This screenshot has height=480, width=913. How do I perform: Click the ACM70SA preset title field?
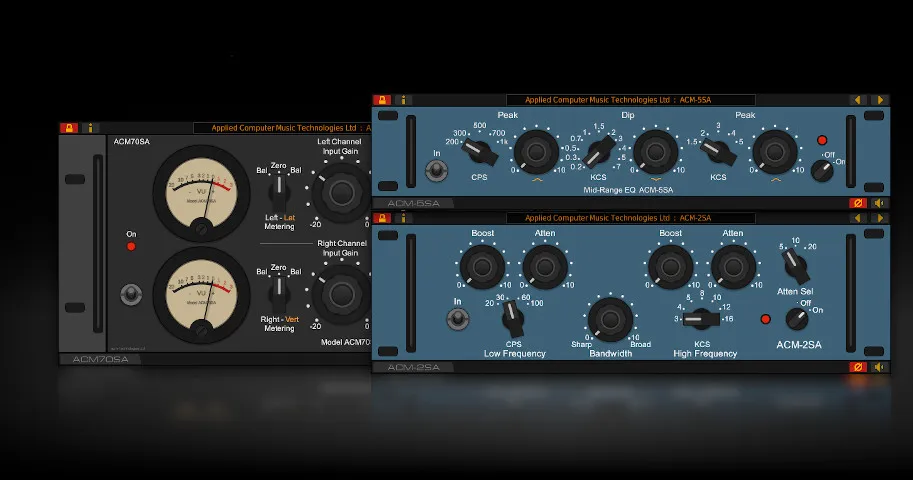(x=282, y=128)
